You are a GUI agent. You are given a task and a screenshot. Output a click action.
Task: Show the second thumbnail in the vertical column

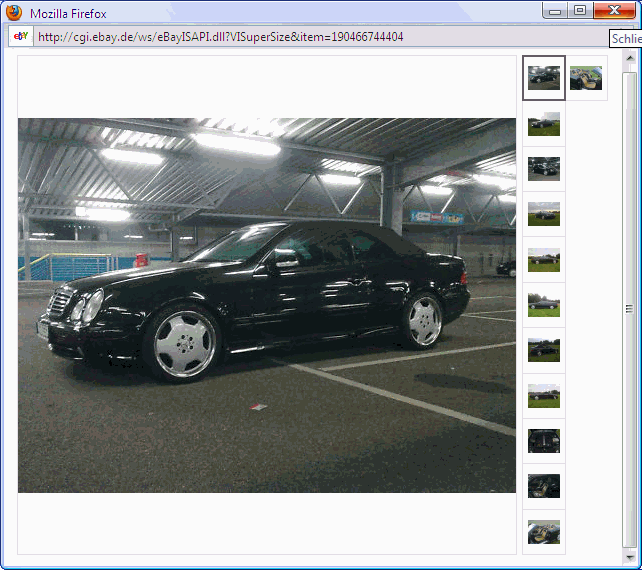(x=544, y=124)
